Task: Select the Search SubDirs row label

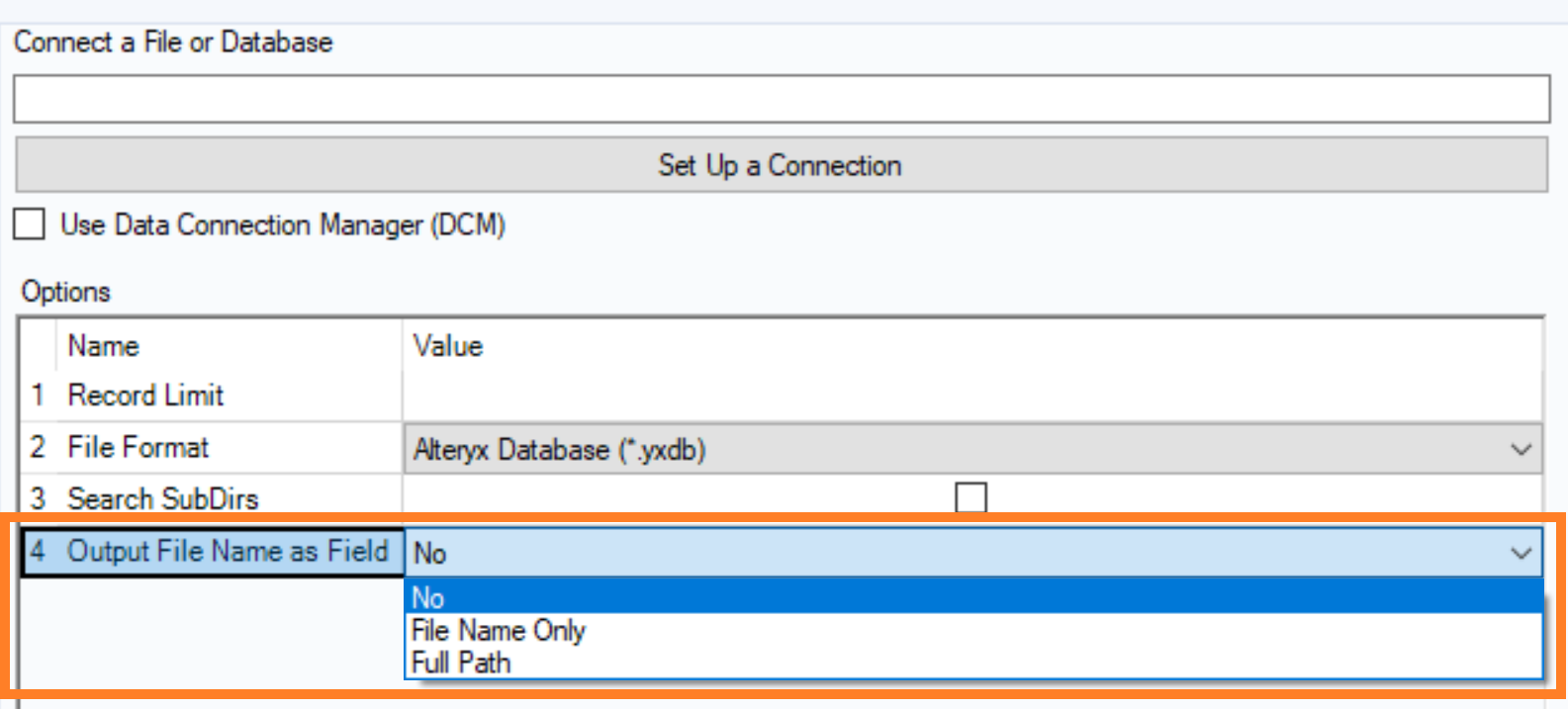Action: coord(163,498)
